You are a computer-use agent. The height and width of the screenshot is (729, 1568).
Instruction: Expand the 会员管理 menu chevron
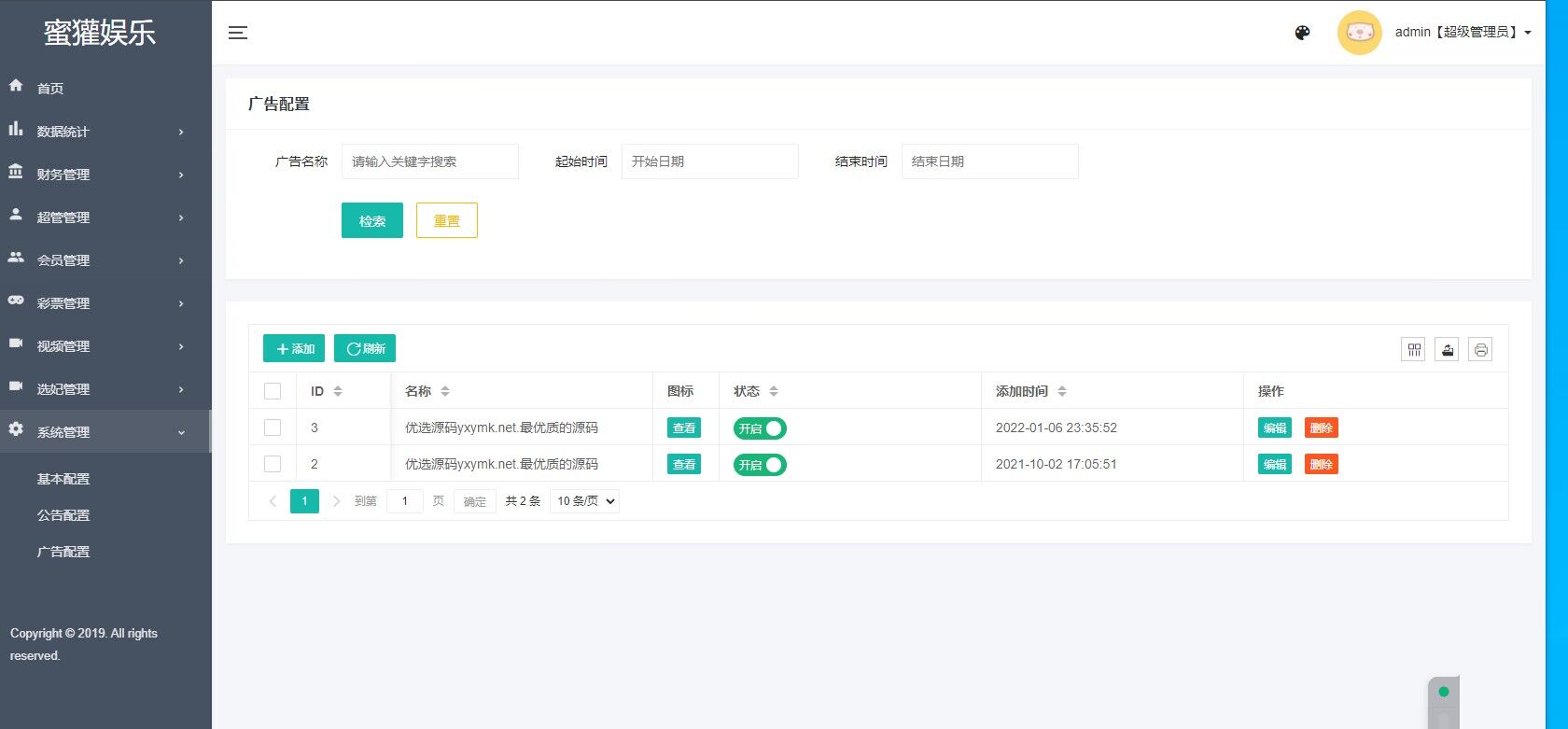coord(181,260)
